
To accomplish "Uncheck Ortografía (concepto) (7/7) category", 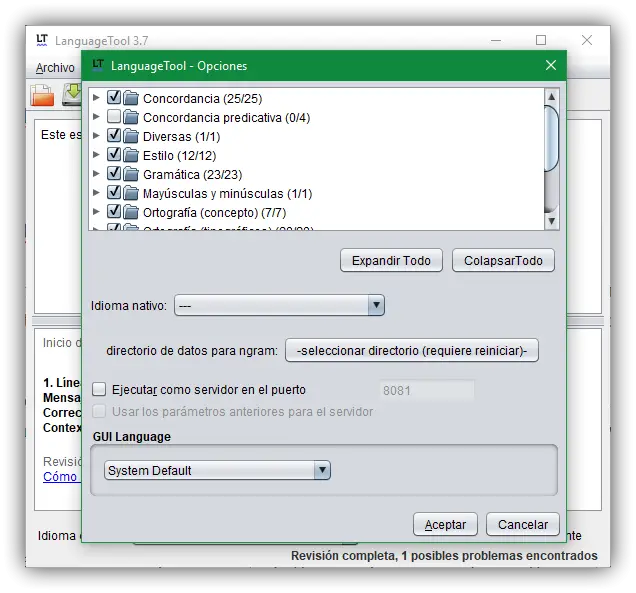I will (114, 212).
